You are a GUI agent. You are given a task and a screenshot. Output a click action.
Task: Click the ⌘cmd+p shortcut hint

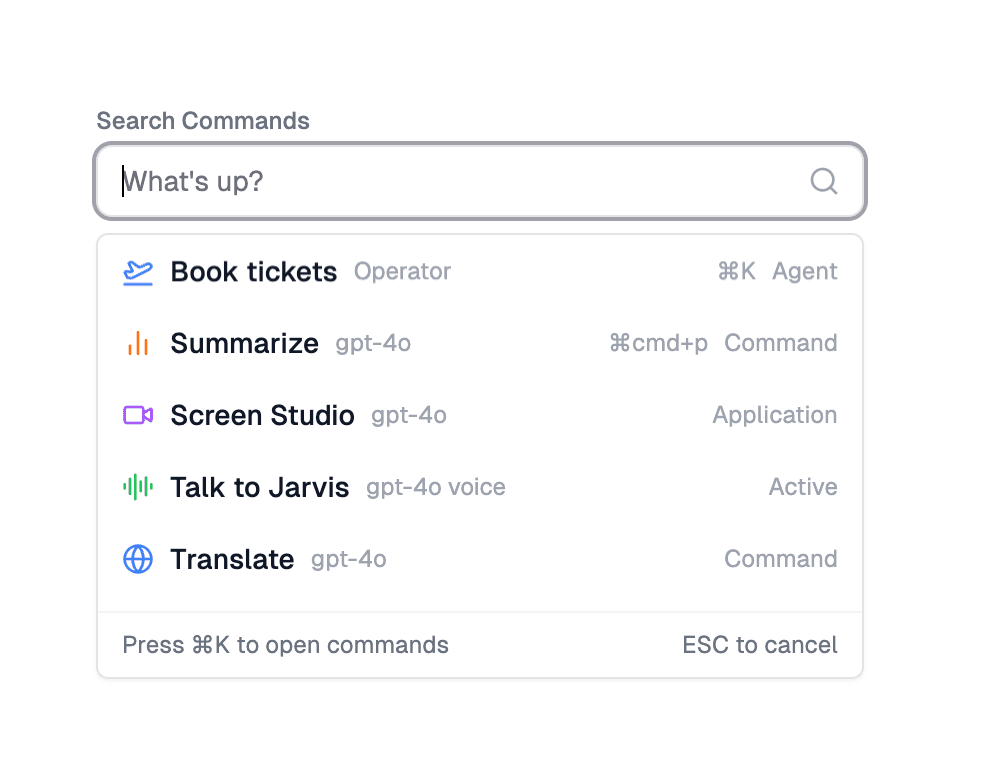pos(658,344)
